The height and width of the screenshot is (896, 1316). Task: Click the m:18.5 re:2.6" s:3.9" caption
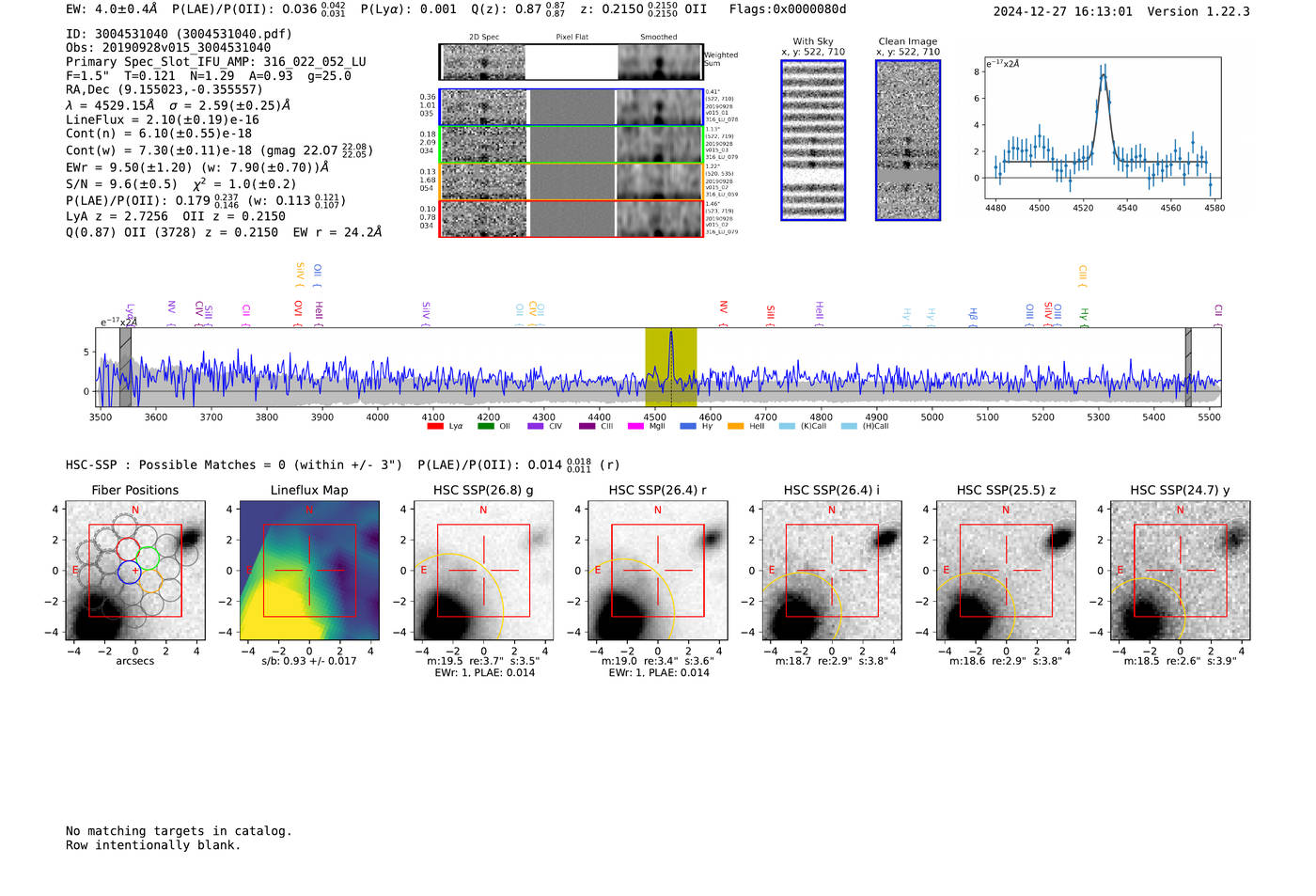[x=1181, y=661]
